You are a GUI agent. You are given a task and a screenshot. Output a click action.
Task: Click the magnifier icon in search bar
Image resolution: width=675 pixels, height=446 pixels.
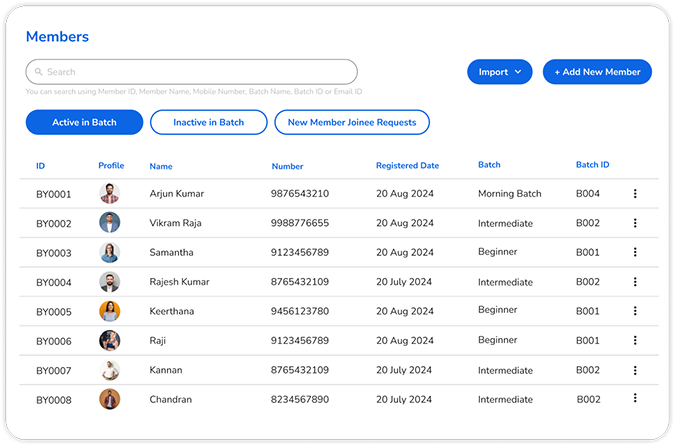click(x=39, y=72)
